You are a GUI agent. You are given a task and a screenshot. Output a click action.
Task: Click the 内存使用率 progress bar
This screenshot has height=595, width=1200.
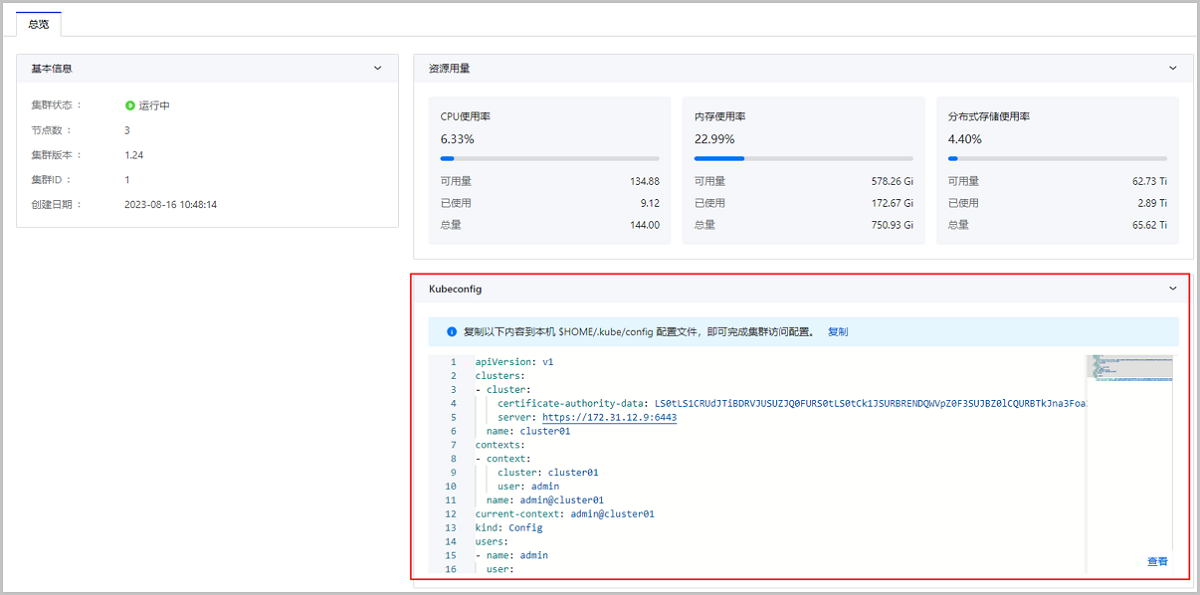click(803, 158)
